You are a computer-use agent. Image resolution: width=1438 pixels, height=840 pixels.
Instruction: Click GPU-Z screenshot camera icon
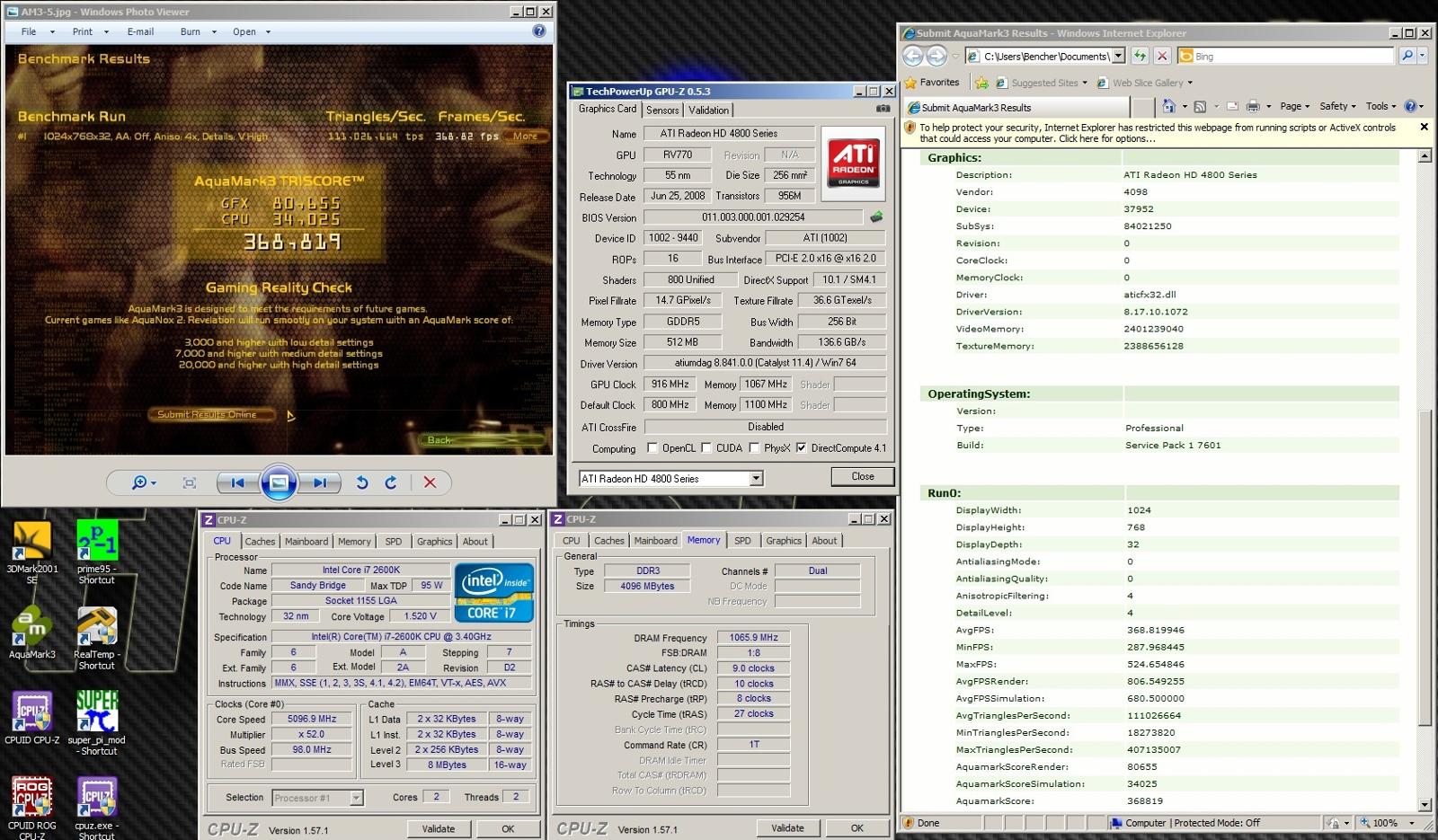[x=883, y=109]
